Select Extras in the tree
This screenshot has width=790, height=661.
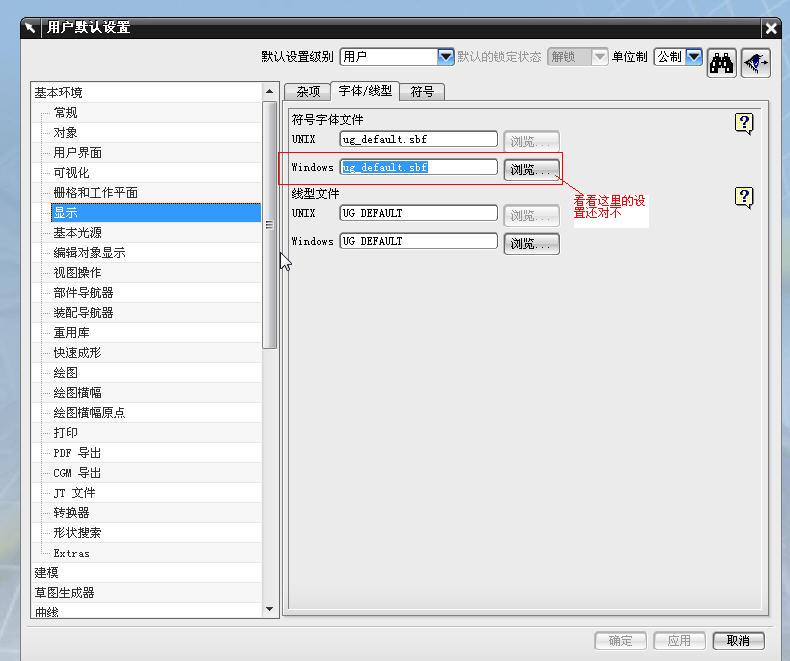tap(72, 553)
